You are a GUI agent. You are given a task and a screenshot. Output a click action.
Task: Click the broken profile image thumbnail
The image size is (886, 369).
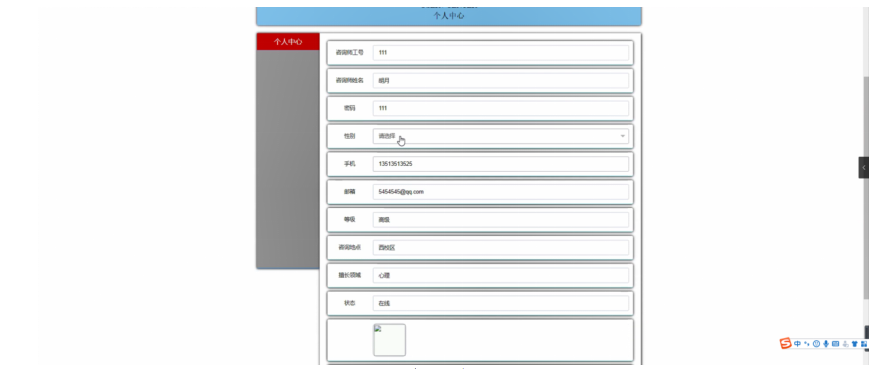click(389, 340)
